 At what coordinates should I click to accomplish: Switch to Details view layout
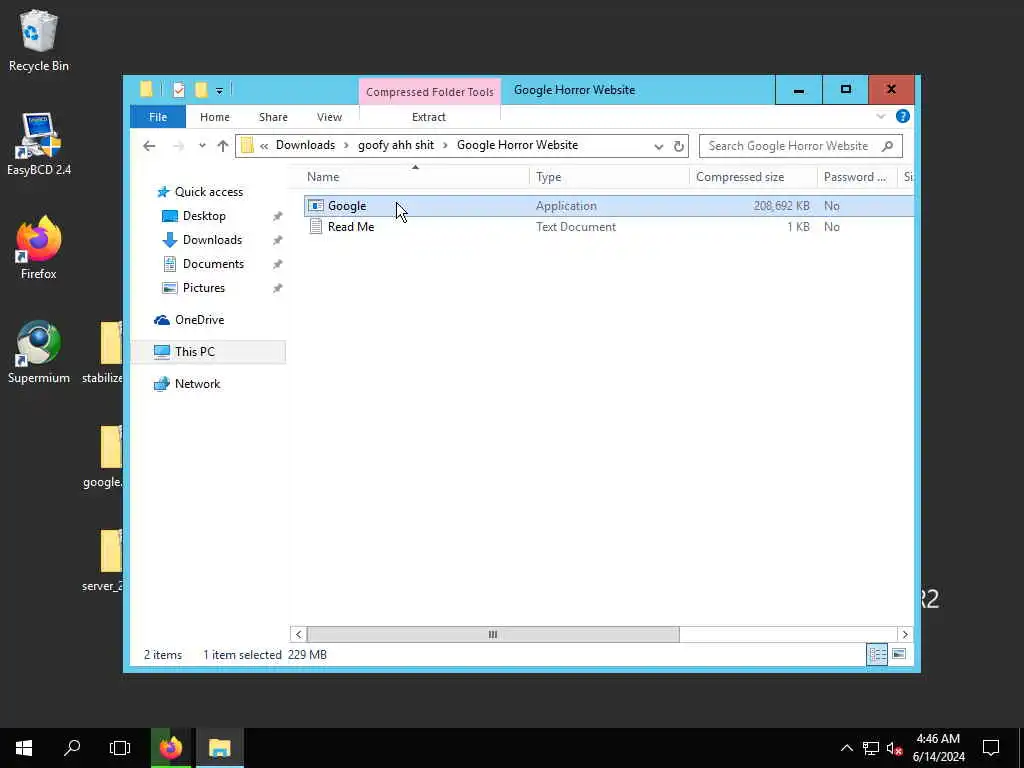[x=877, y=654]
